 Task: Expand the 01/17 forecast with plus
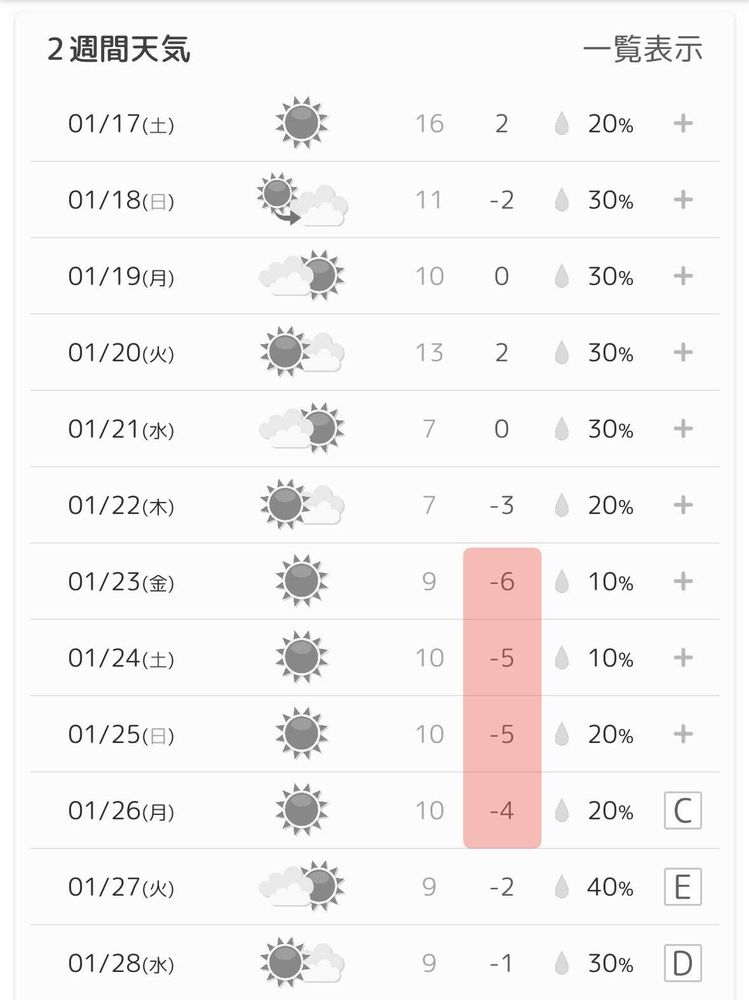coord(683,123)
